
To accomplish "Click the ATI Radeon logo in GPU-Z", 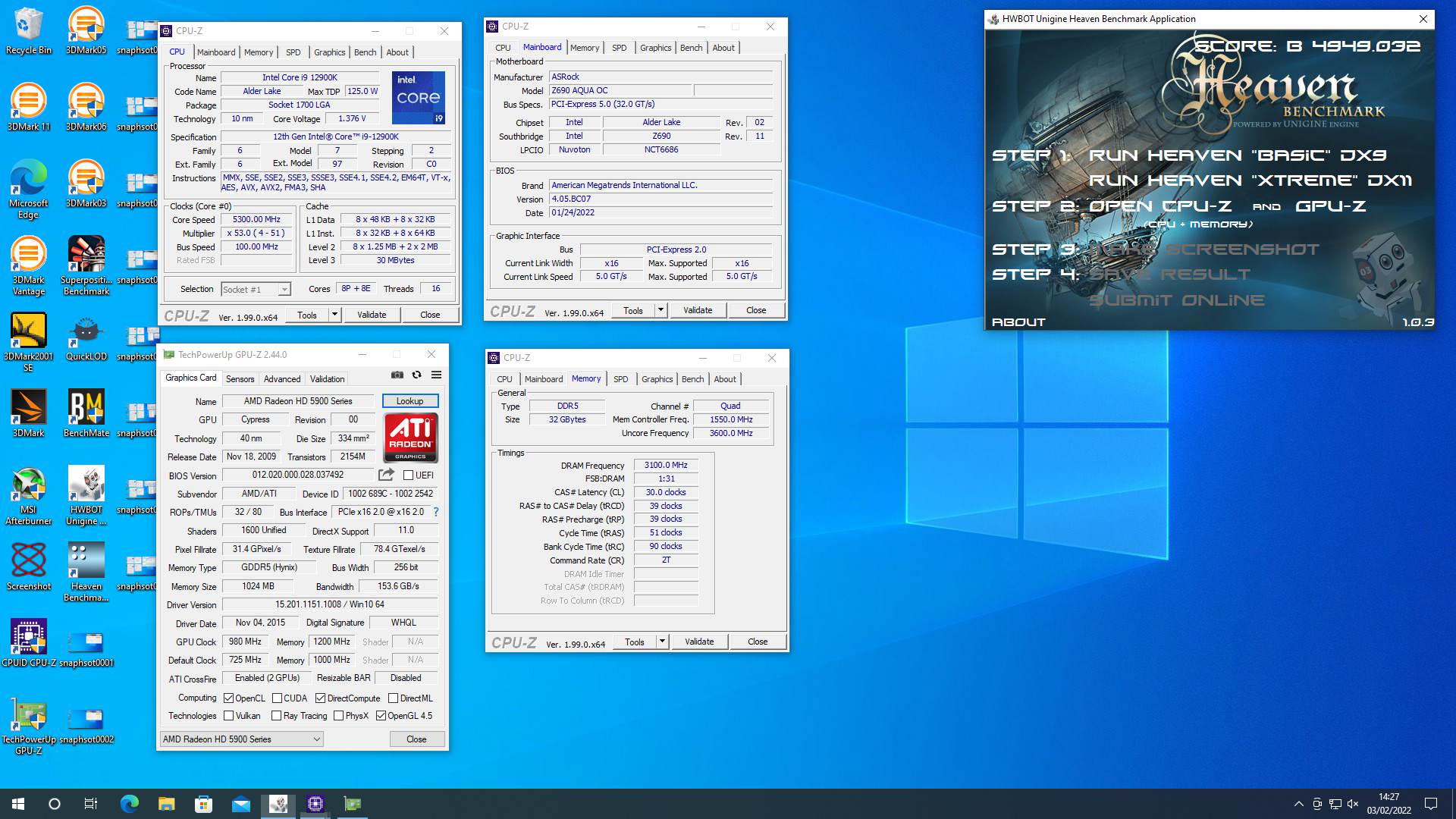I will pos(410,438).
